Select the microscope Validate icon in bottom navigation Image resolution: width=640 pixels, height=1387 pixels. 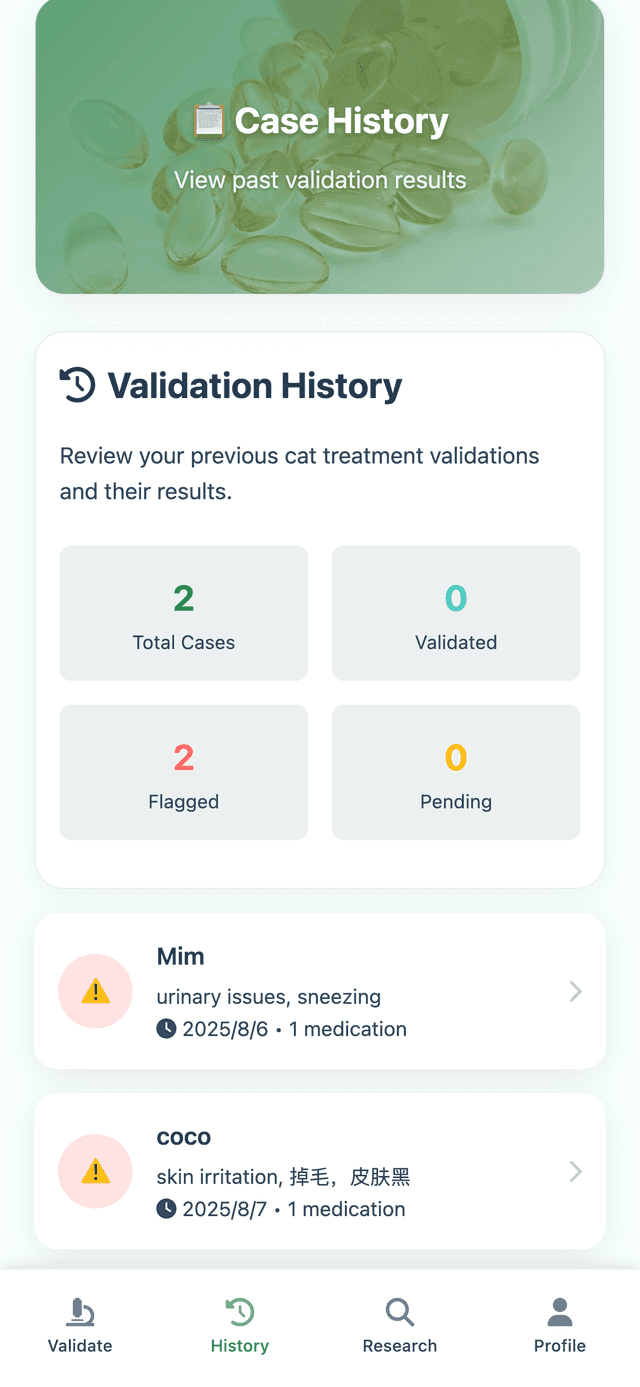(x=80, y=1311)
